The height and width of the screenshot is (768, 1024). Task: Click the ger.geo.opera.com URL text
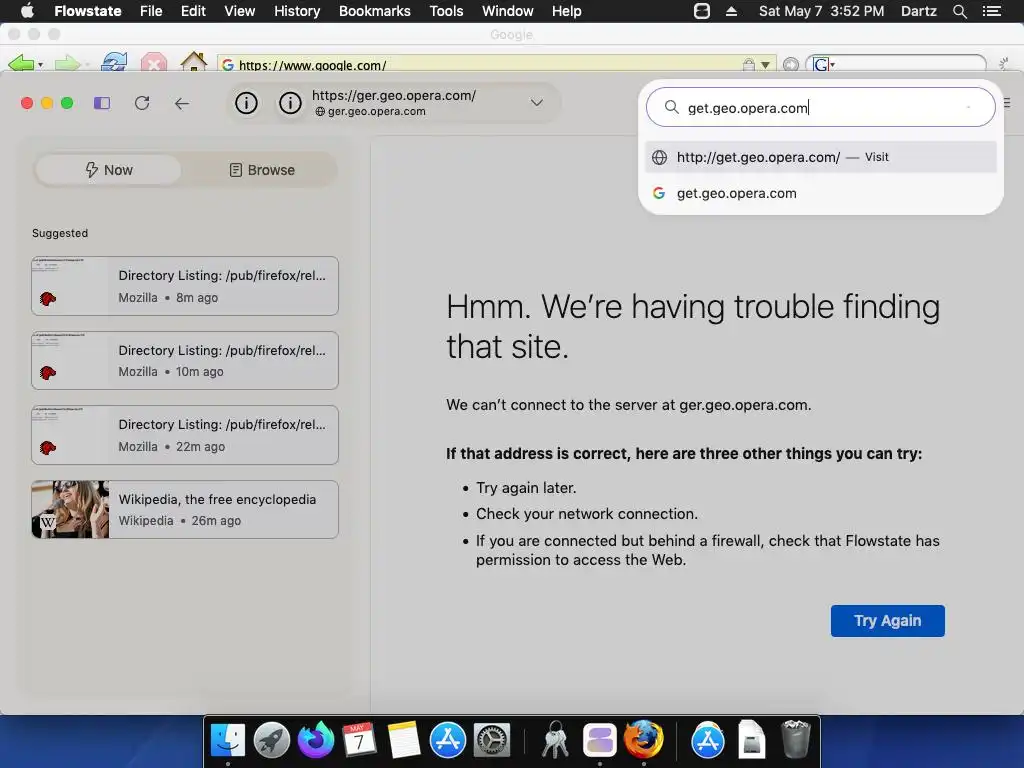[x=394, y=95]
